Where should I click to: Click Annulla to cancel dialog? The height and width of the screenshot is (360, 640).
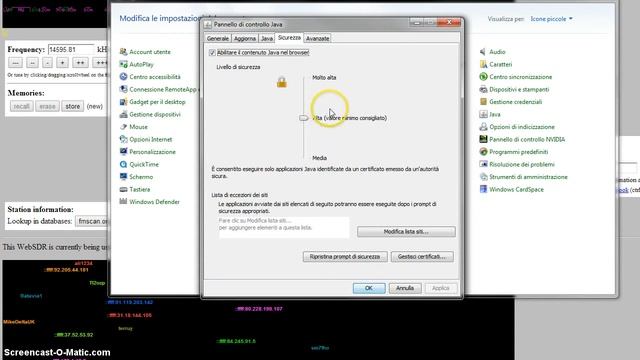404,288
